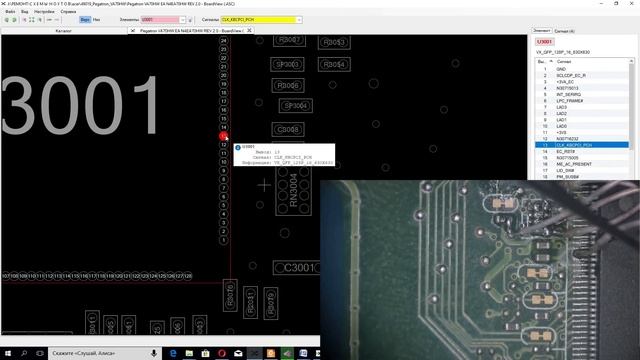Switch board view to Верх side
This screenshot has width=640, height=360.
coord(85,20)
